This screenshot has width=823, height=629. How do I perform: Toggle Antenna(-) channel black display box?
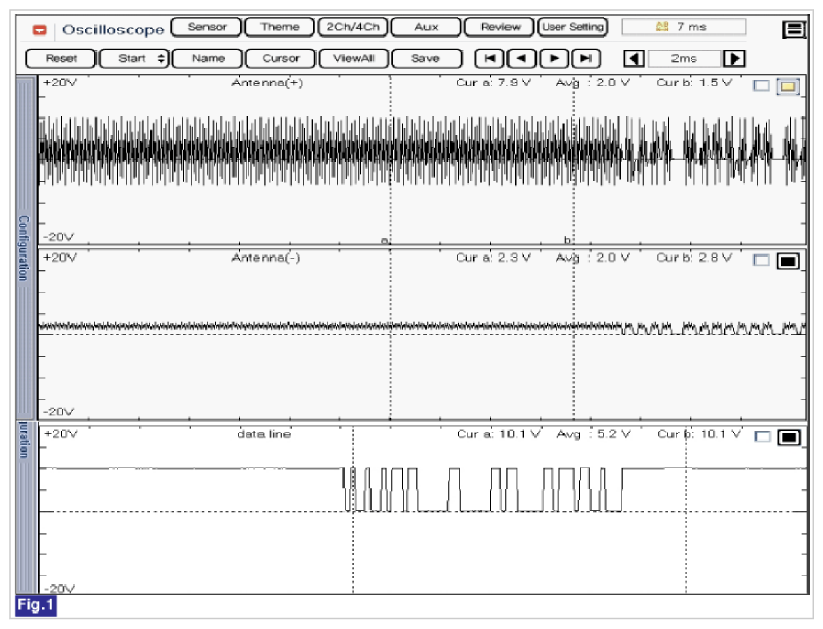(x=788, y=261)
